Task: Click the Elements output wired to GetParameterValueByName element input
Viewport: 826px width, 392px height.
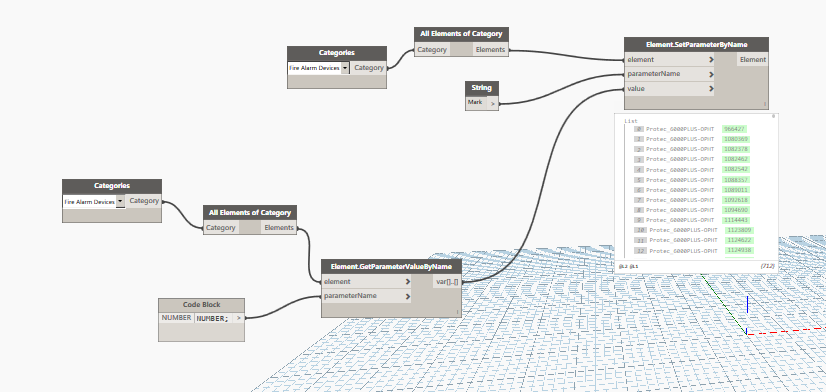Action: pyautogui.click(x=279, y=228)
